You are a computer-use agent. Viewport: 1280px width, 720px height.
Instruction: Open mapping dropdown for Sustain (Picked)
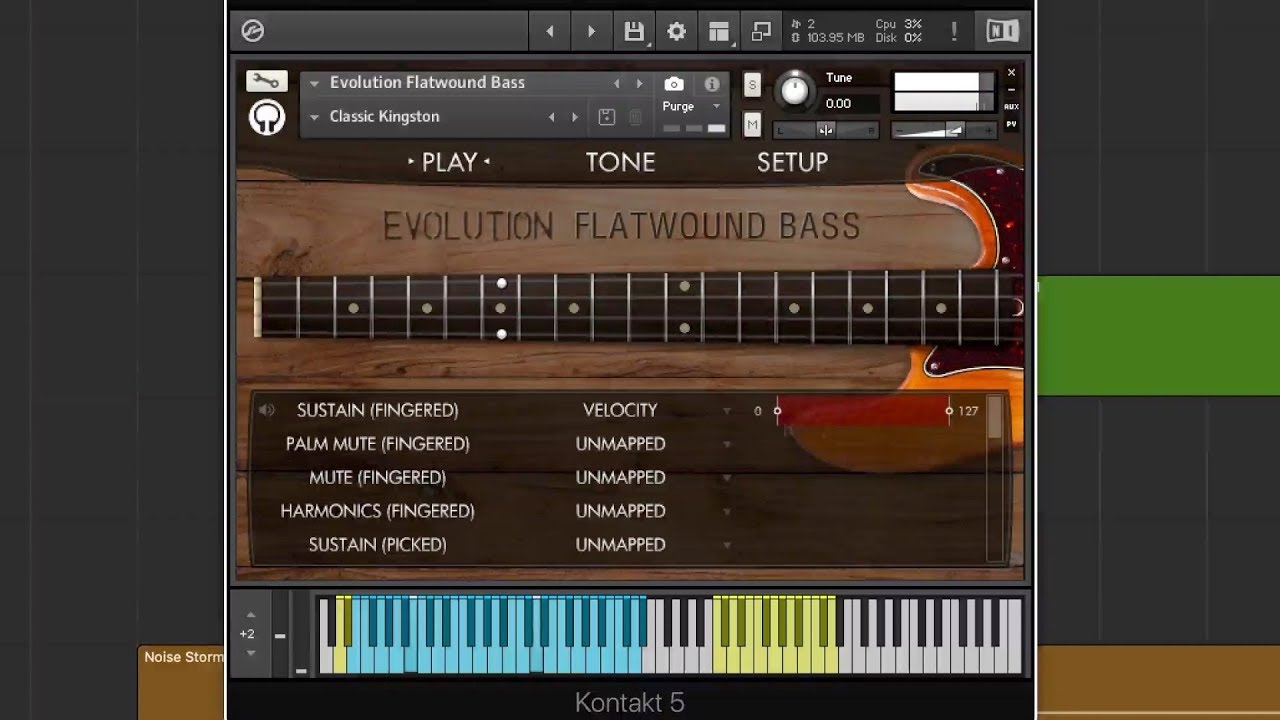click(727, 545)
